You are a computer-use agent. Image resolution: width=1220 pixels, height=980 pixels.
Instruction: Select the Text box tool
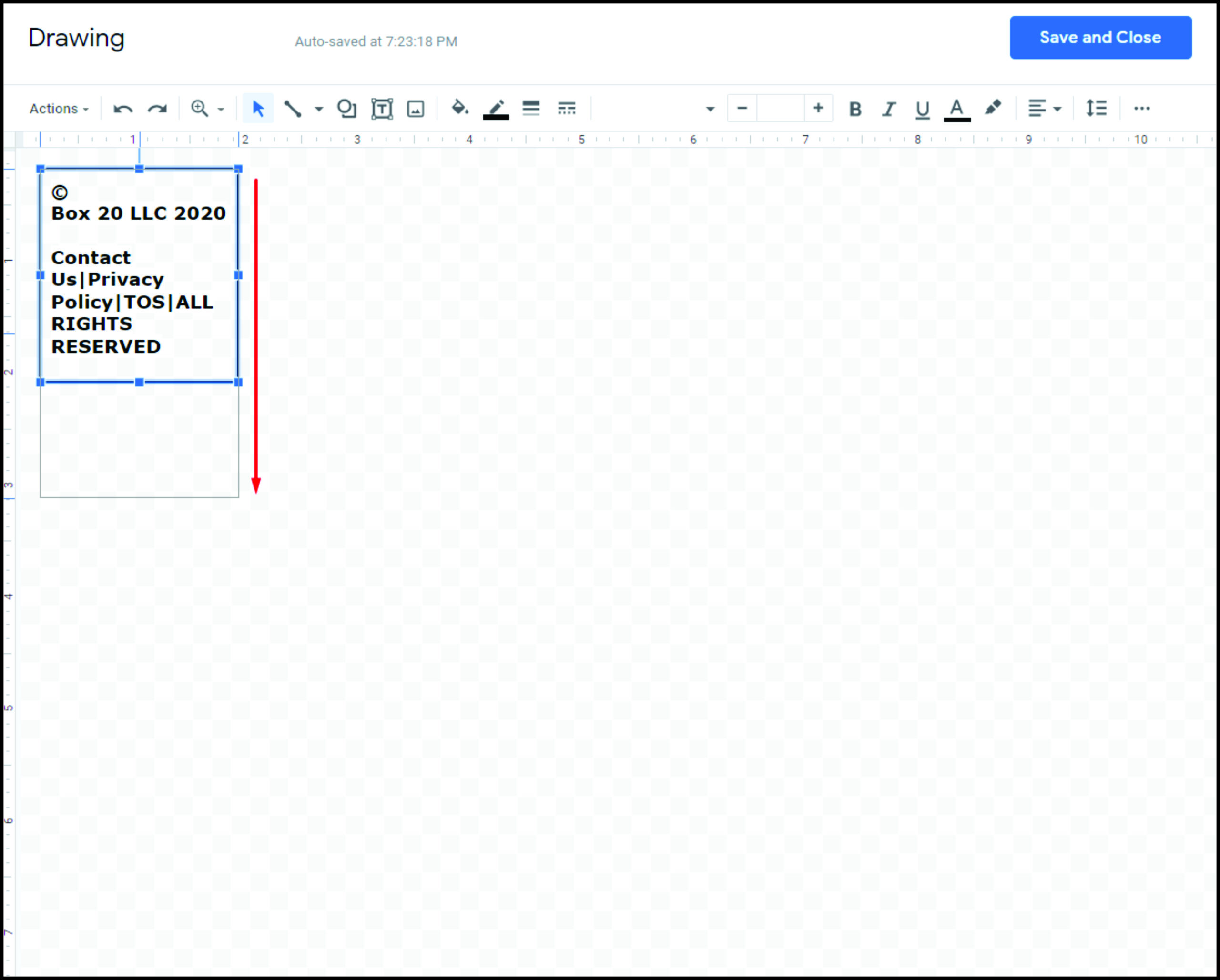[382, 109]
